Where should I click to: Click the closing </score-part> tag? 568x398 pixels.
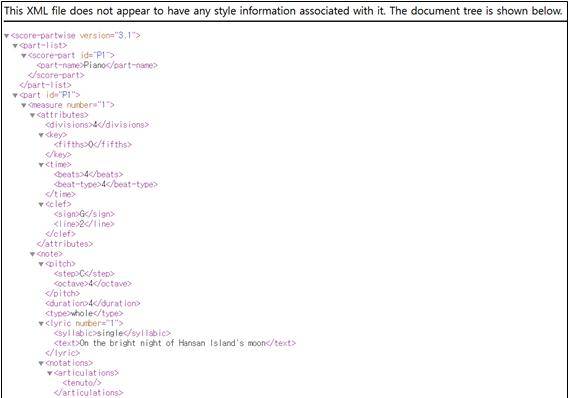(x=56, y=75)
